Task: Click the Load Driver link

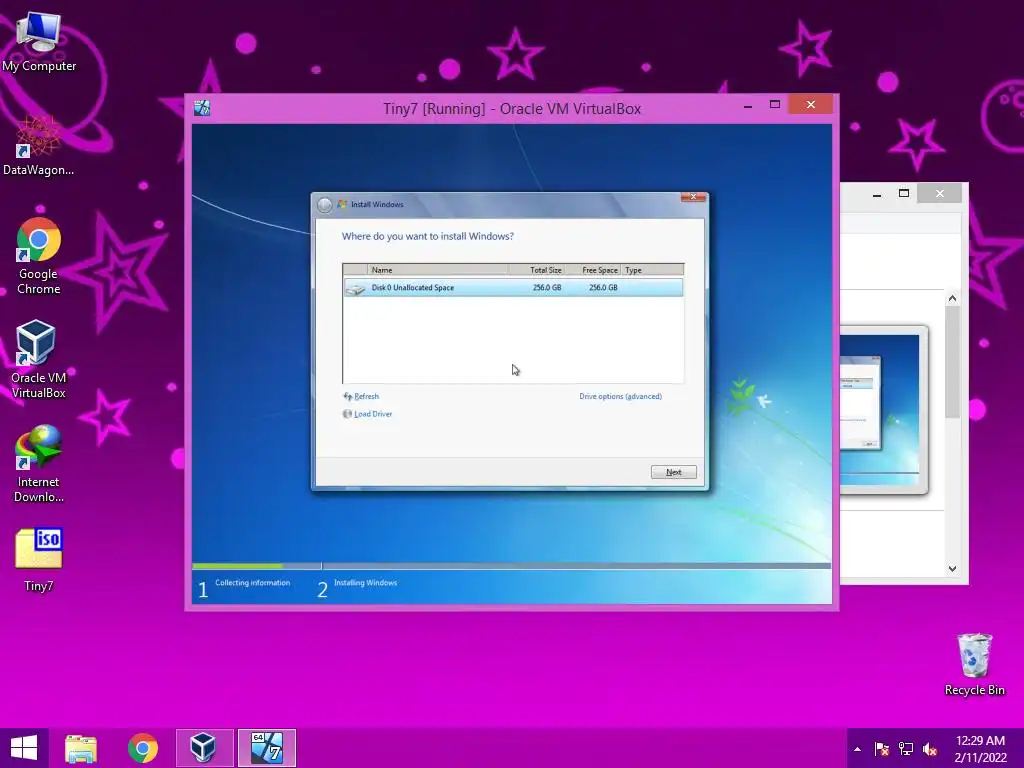Action: pyautogui.click(x=367, y=414)
